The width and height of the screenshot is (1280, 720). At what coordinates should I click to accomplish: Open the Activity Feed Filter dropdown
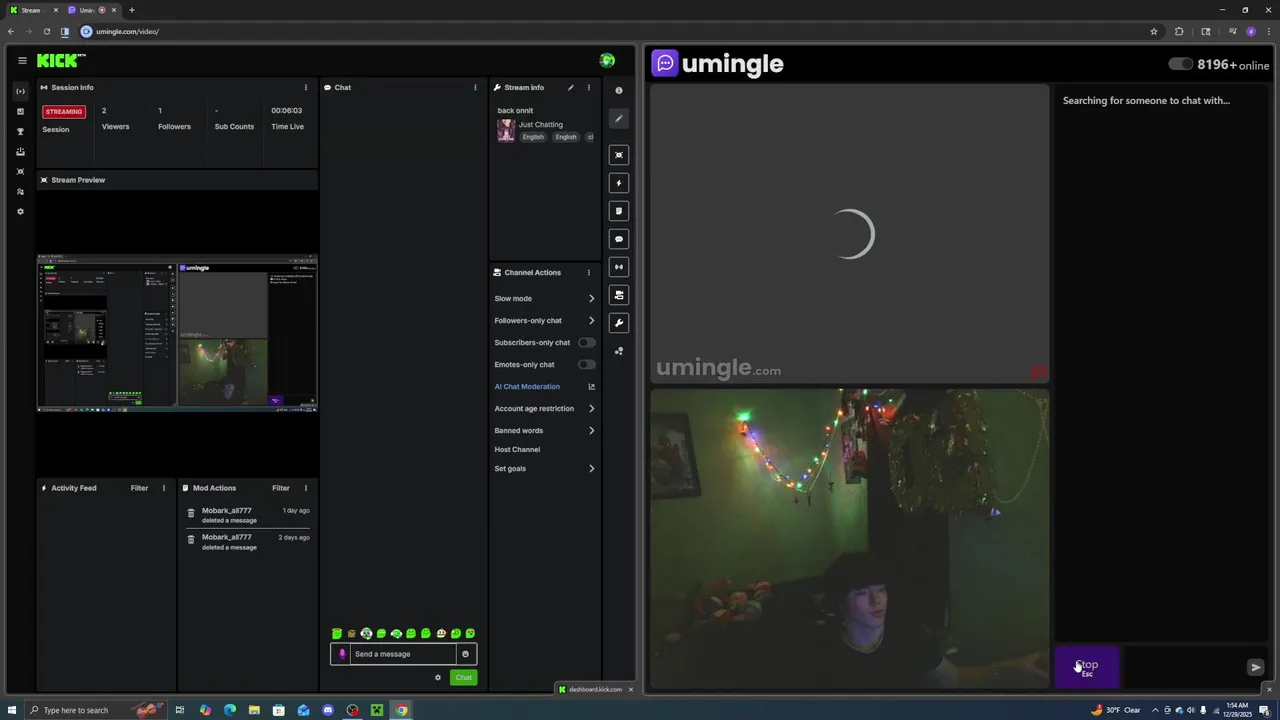click(139, 488)
